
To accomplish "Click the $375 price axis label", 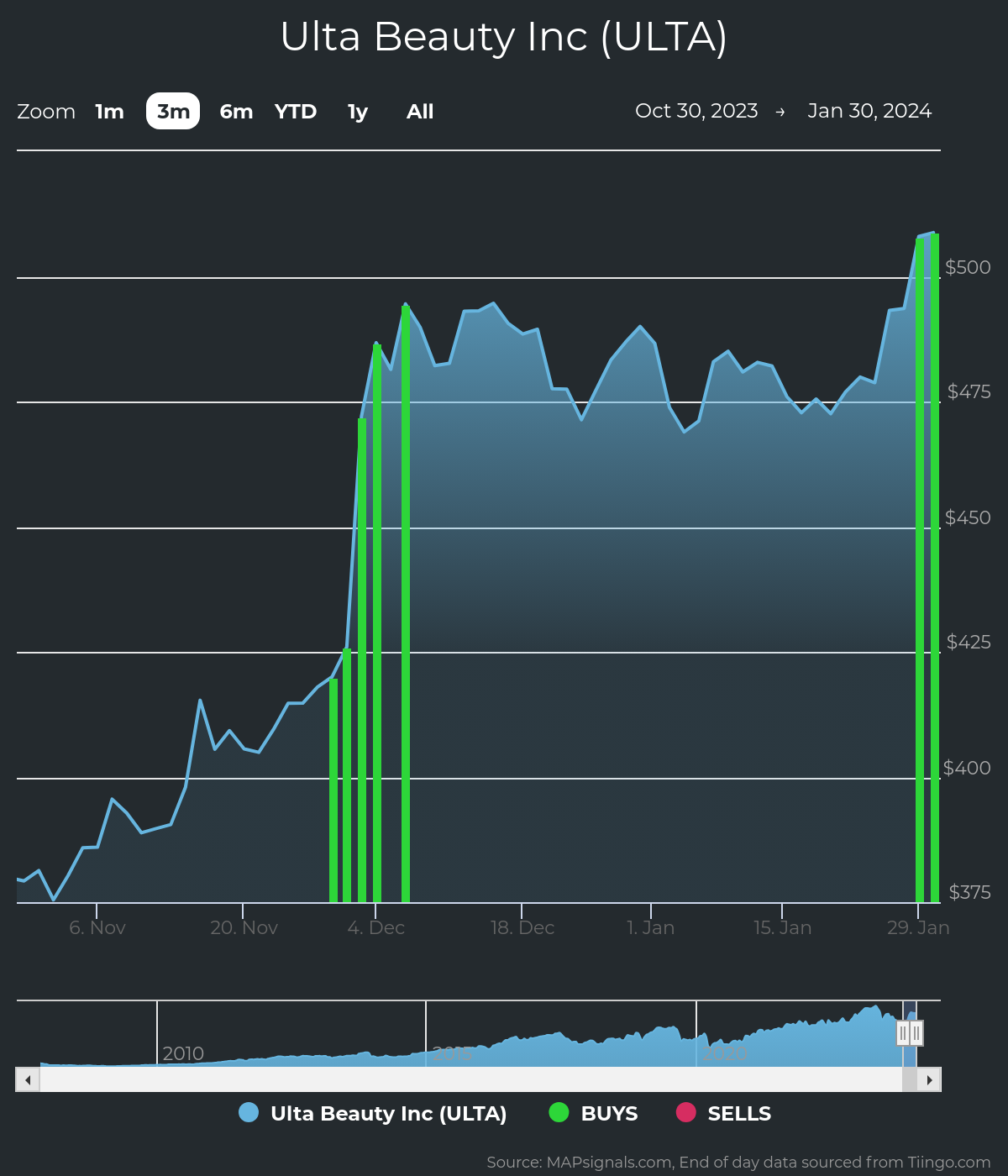I will pos(969,892).
